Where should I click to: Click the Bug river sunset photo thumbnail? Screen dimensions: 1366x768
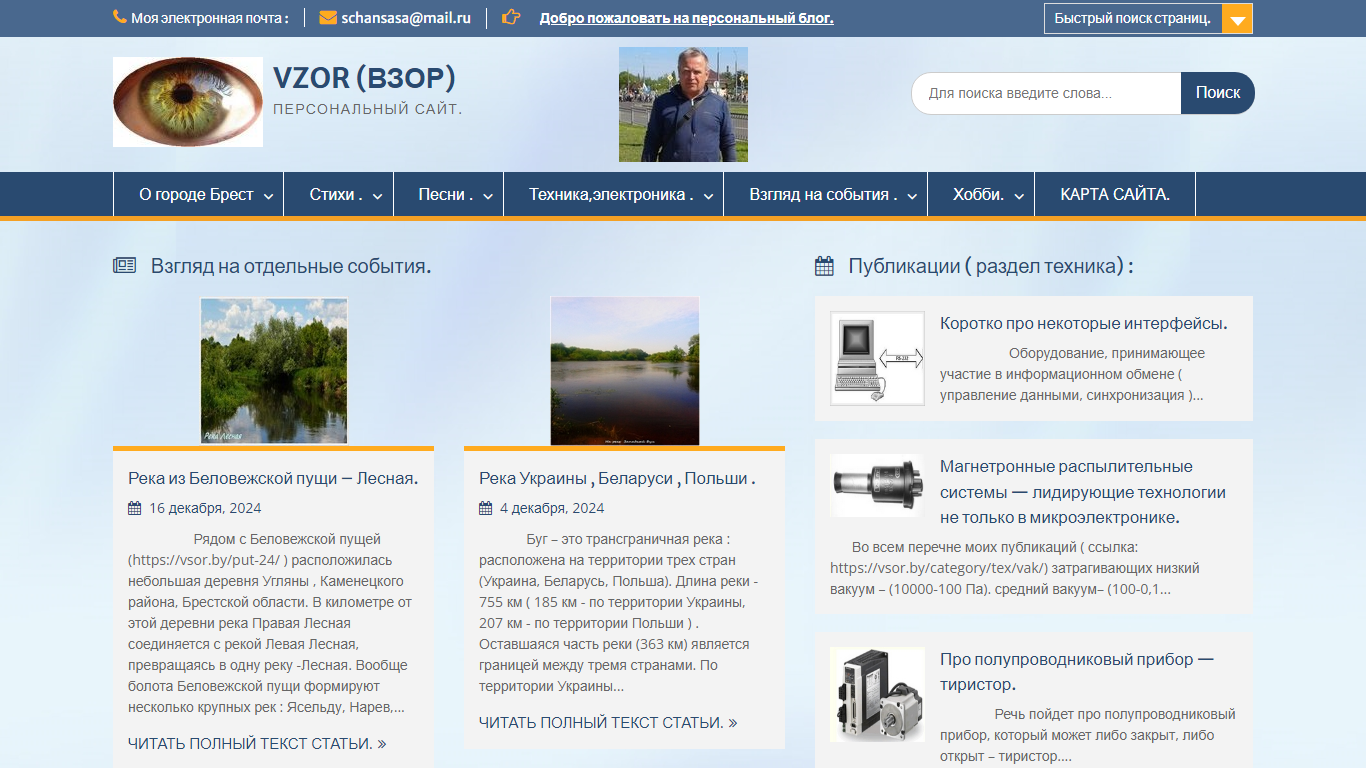(x=625, y=371)
